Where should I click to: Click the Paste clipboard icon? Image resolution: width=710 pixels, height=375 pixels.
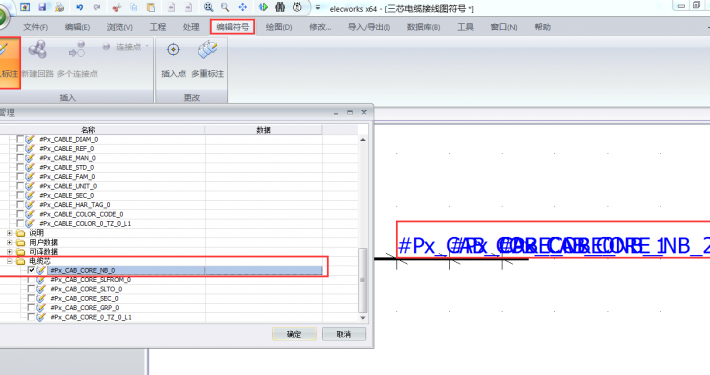[x=151, y=7]
